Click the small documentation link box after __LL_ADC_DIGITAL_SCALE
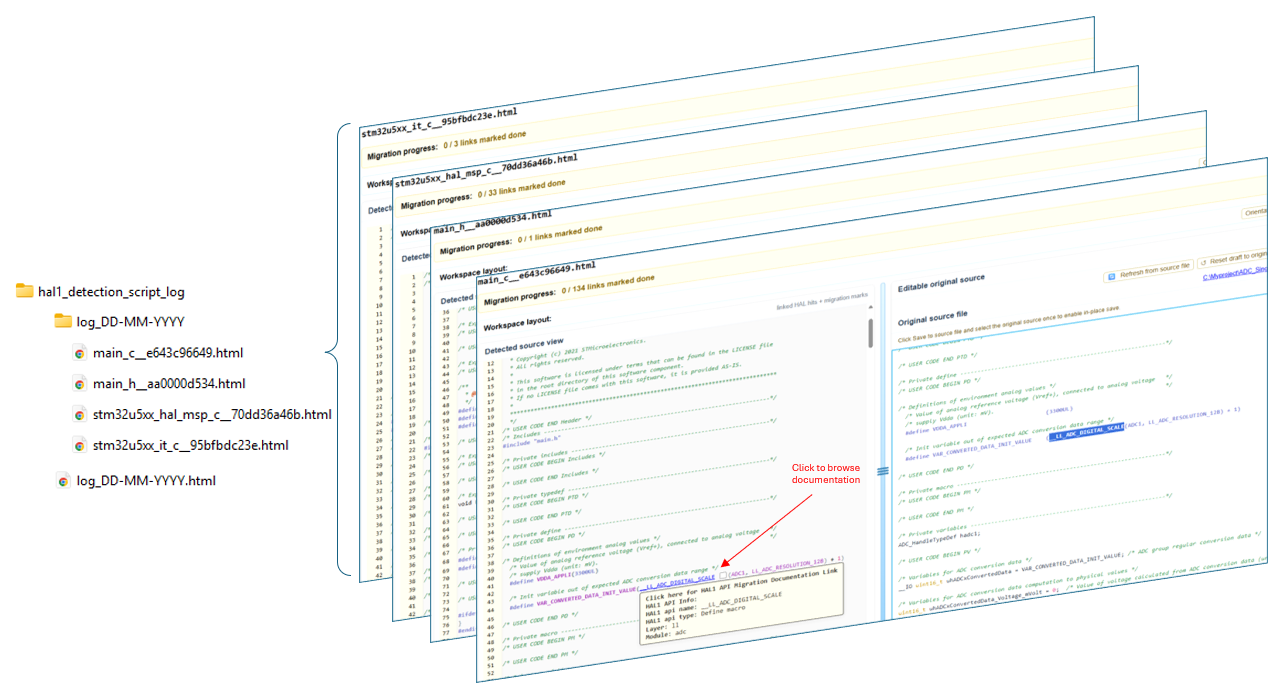The height and width of the screenshot is (684, 1285). pos(723,575)
